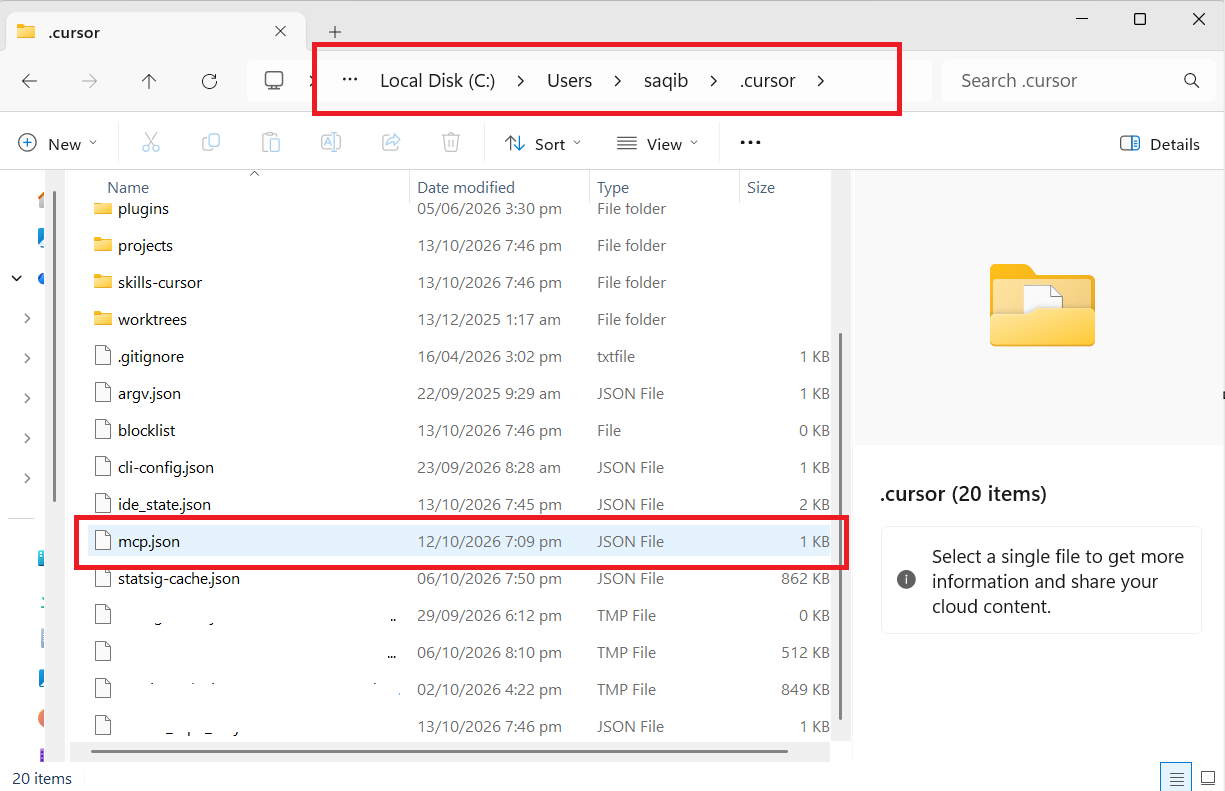Click the Rename icon in toolbar
1225x791 pixels.
point(331,143)
